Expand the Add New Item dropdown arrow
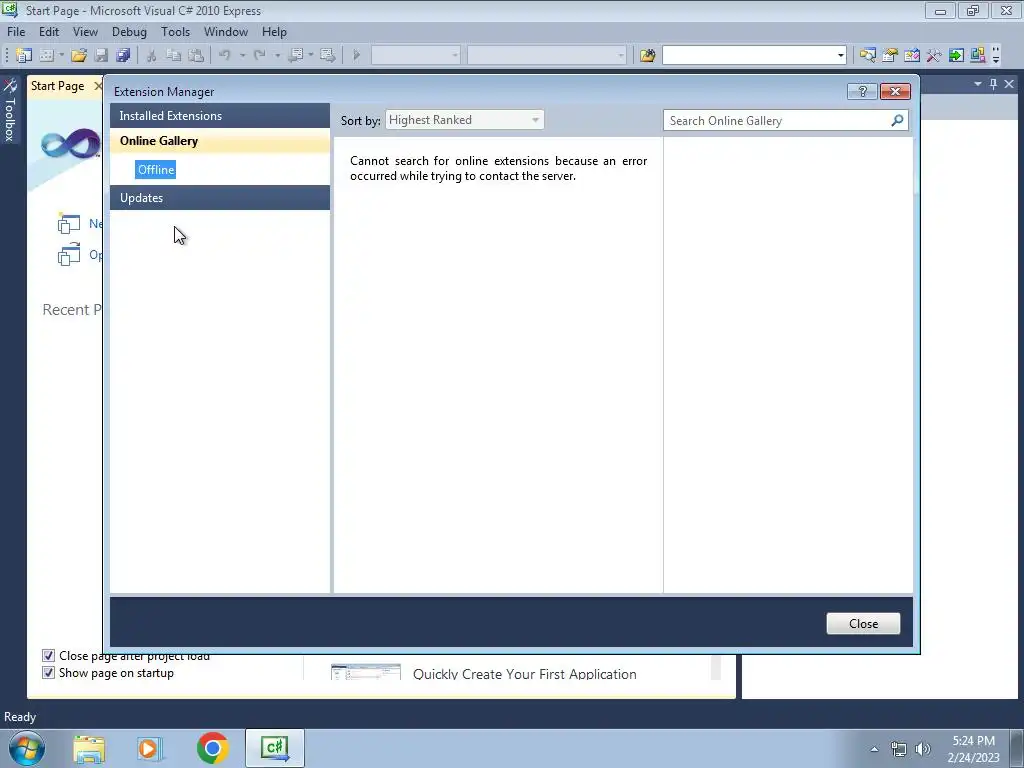This screenshot has width=1024, height=768. pos(61,56)
